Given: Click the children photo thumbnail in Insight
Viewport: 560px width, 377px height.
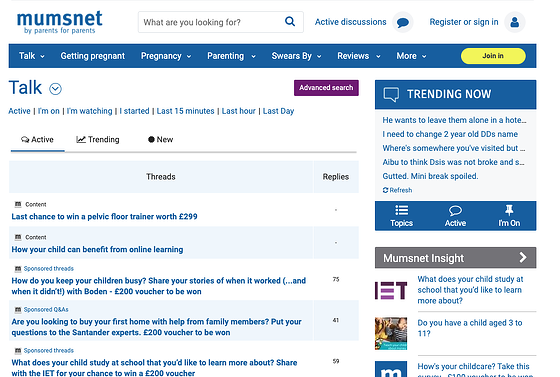Looking at the screenshot, I should tap(391, 333).
